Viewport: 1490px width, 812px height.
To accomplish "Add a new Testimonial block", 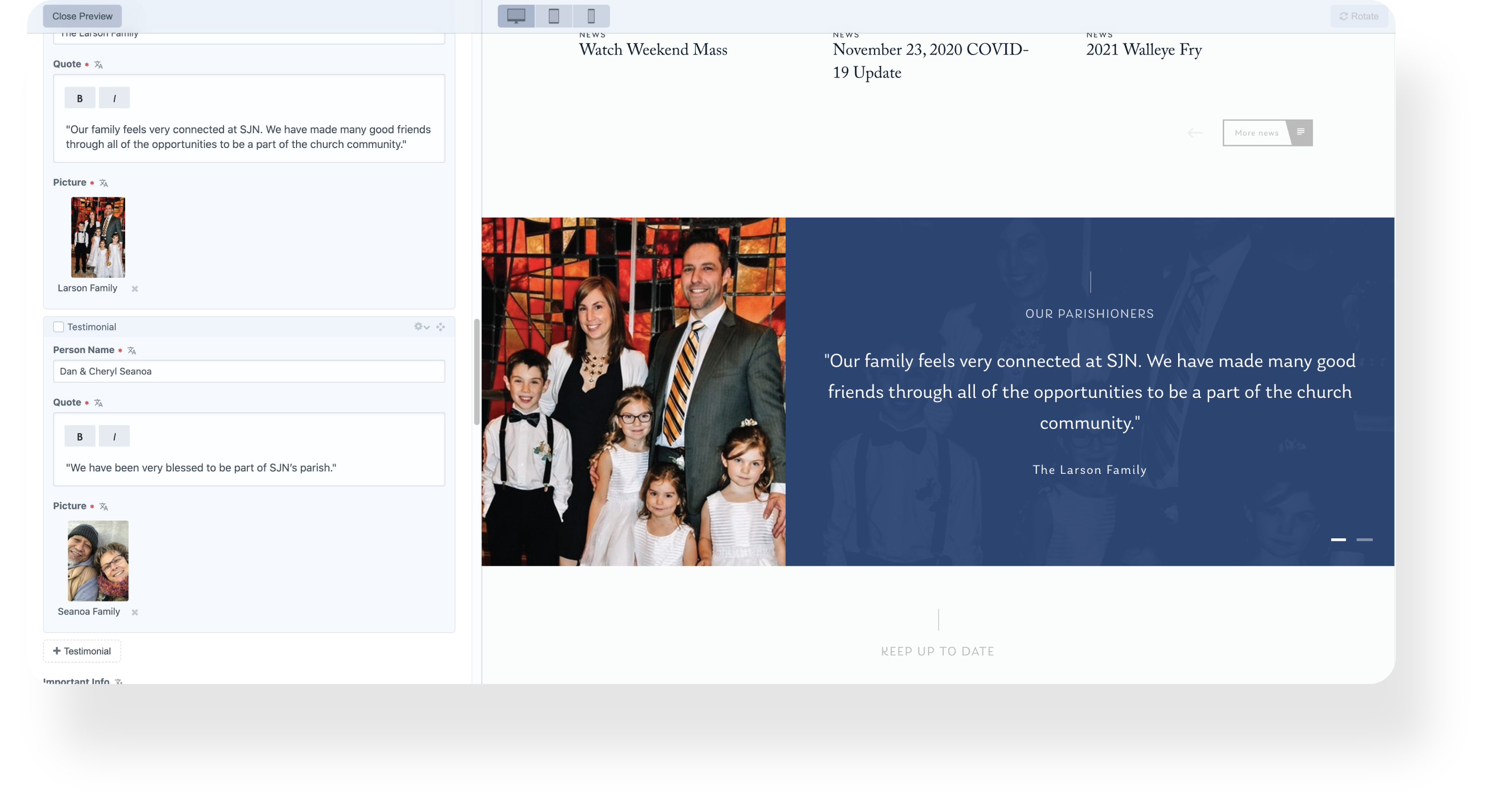I will pos(81,651).
